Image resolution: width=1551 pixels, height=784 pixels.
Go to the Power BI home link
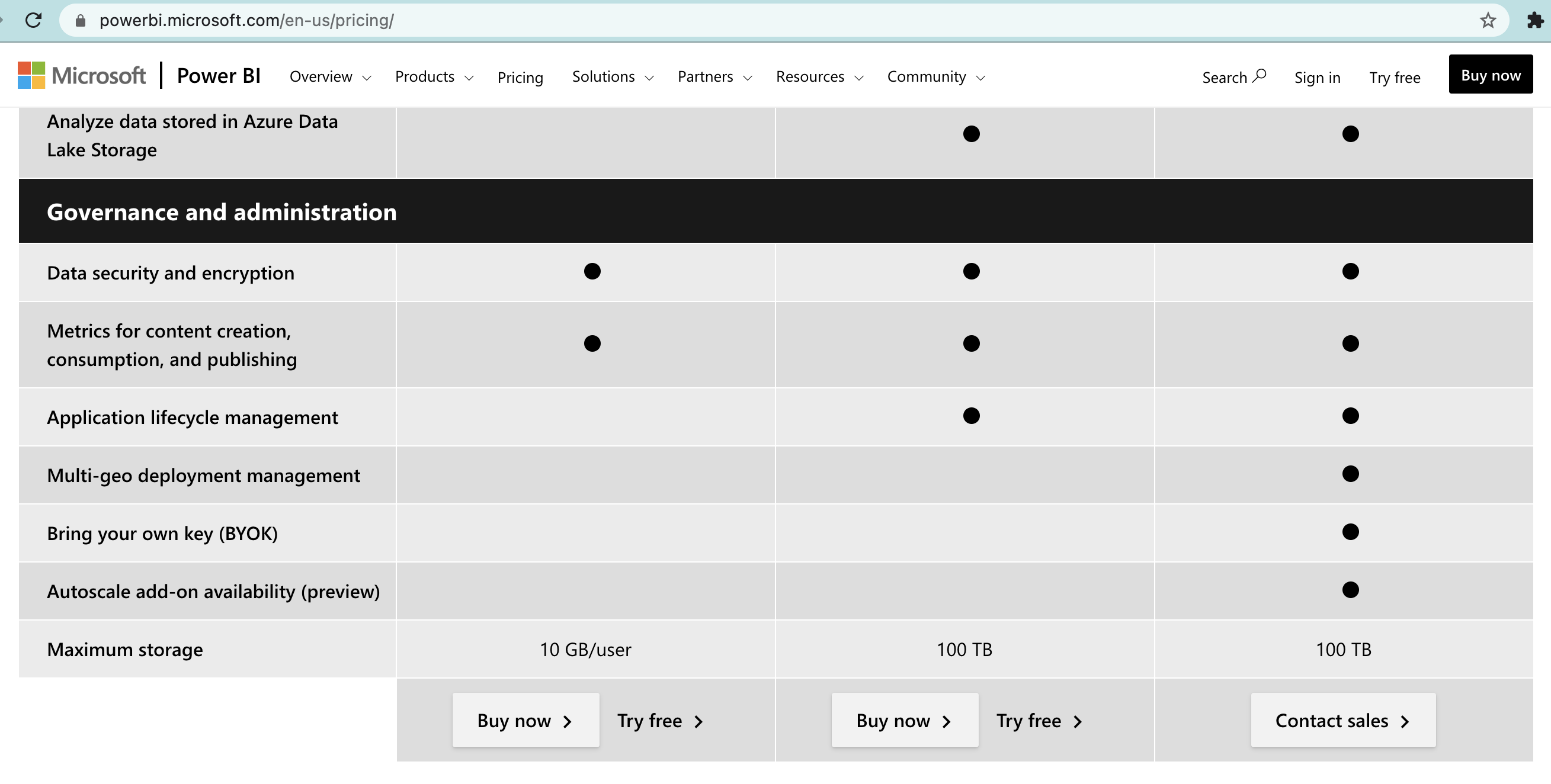tap(219, 76)
